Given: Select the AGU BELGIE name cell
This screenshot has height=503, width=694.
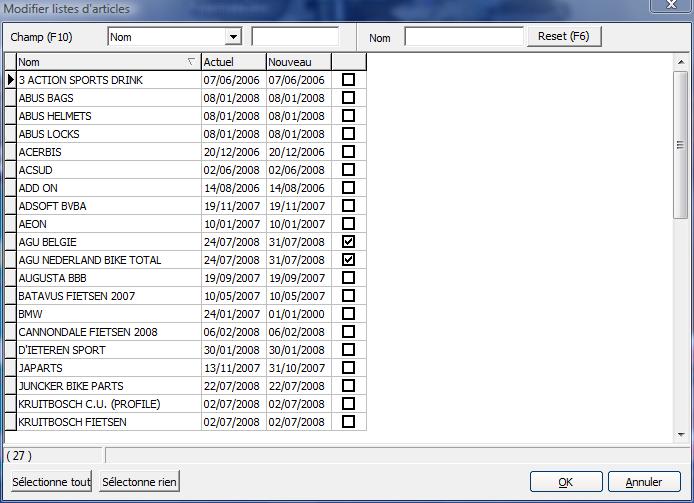Looking at the screenshot, I should point(109,242).
